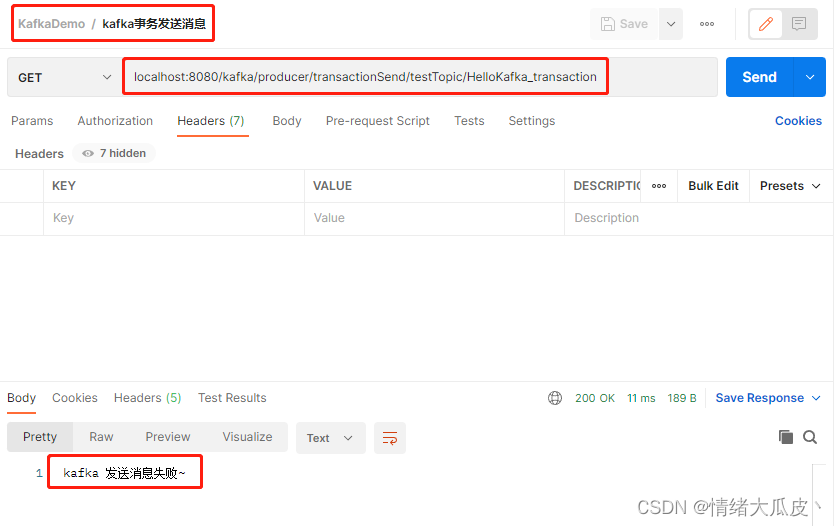Click the VALUE column header
Image resolution: width=836 pixels, height=526 pixels.
click(x=332, y=186)
